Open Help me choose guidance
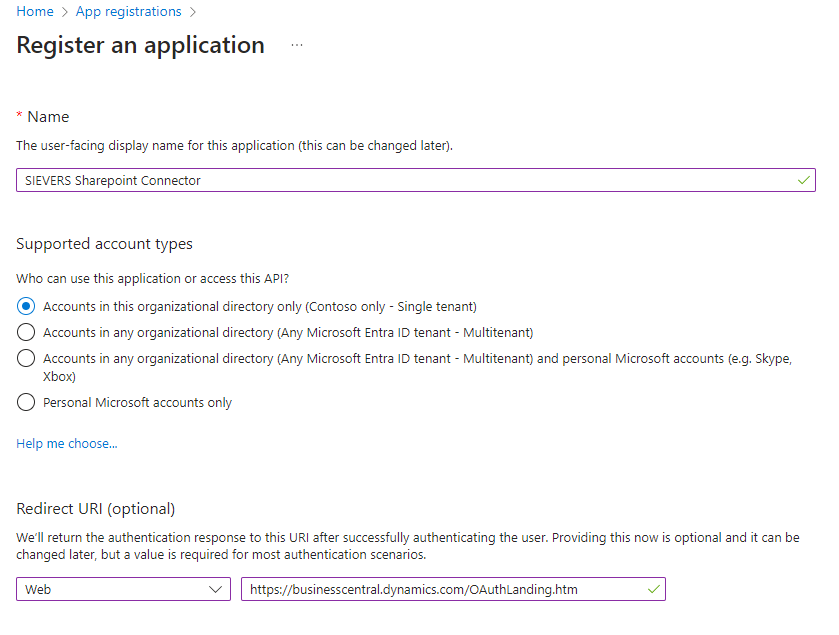The width and height of the screenshot is (839, 635). click(66, 443)
